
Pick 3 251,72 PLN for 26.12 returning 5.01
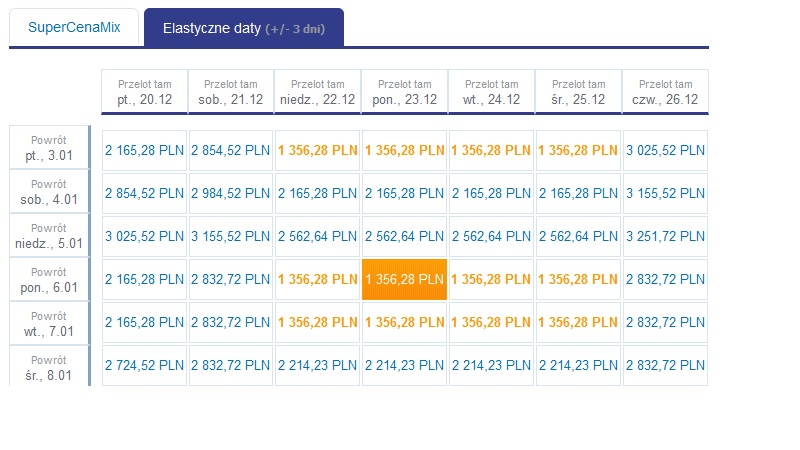pos(665,236)
